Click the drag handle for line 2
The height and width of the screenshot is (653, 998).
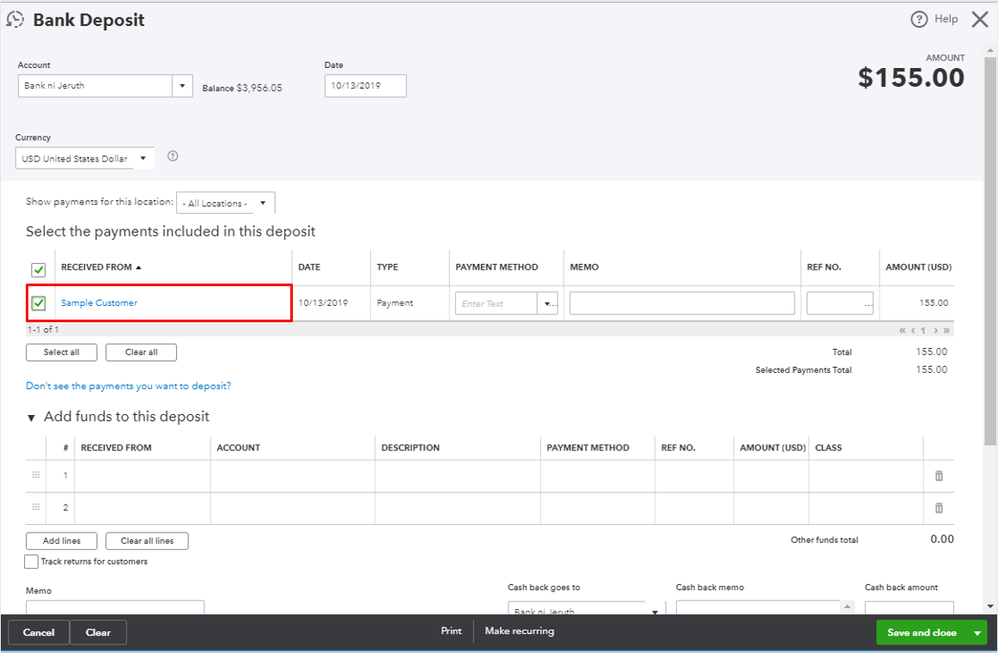pyautogui.click(x=37, y=508)
